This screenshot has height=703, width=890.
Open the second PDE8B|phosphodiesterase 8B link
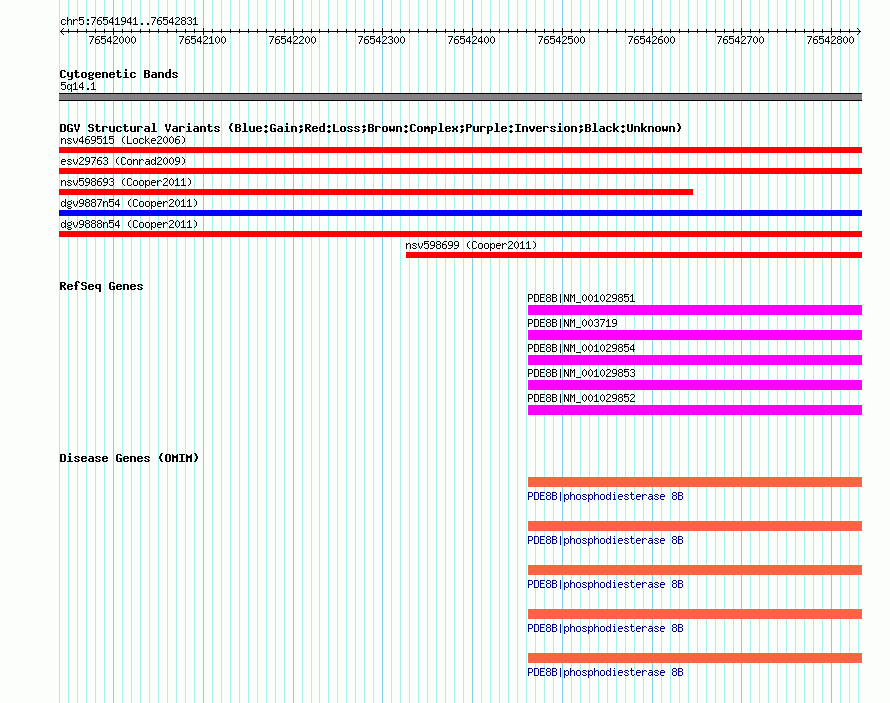tap(605, 540)
